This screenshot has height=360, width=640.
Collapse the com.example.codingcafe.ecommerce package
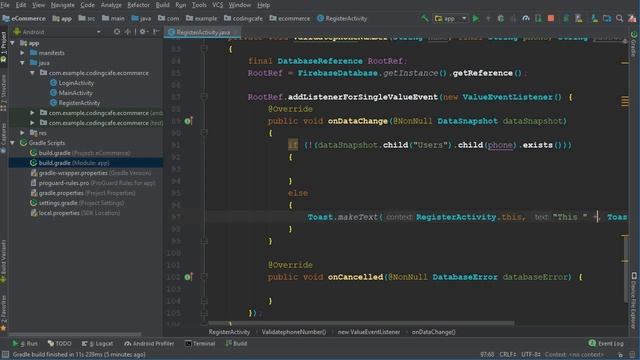pos(32,73)
